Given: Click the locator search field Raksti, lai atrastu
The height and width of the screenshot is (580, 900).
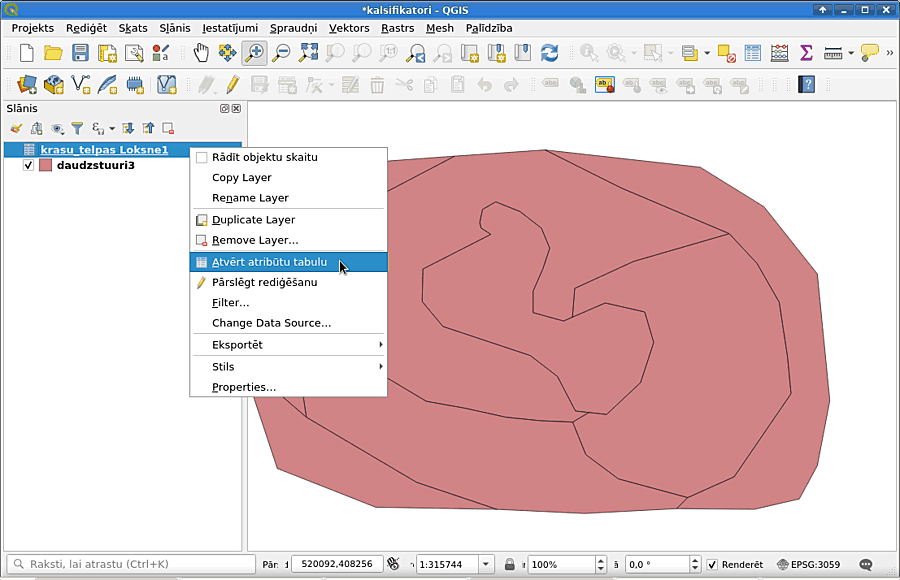Looking at the screenshot, I should pos(131,564).
